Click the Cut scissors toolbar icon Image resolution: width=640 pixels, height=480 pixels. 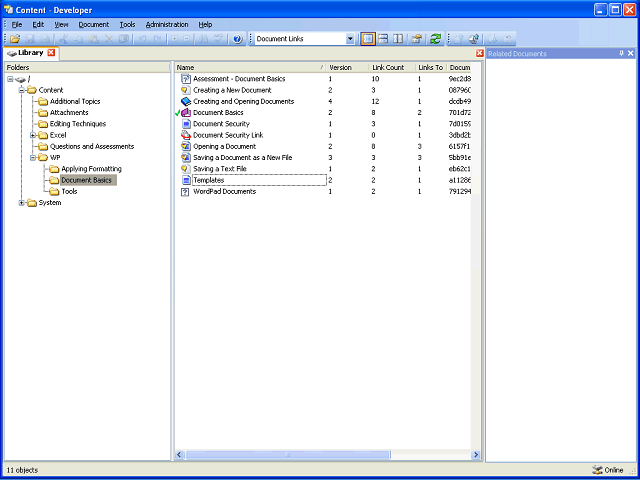(x=63, y=39)
